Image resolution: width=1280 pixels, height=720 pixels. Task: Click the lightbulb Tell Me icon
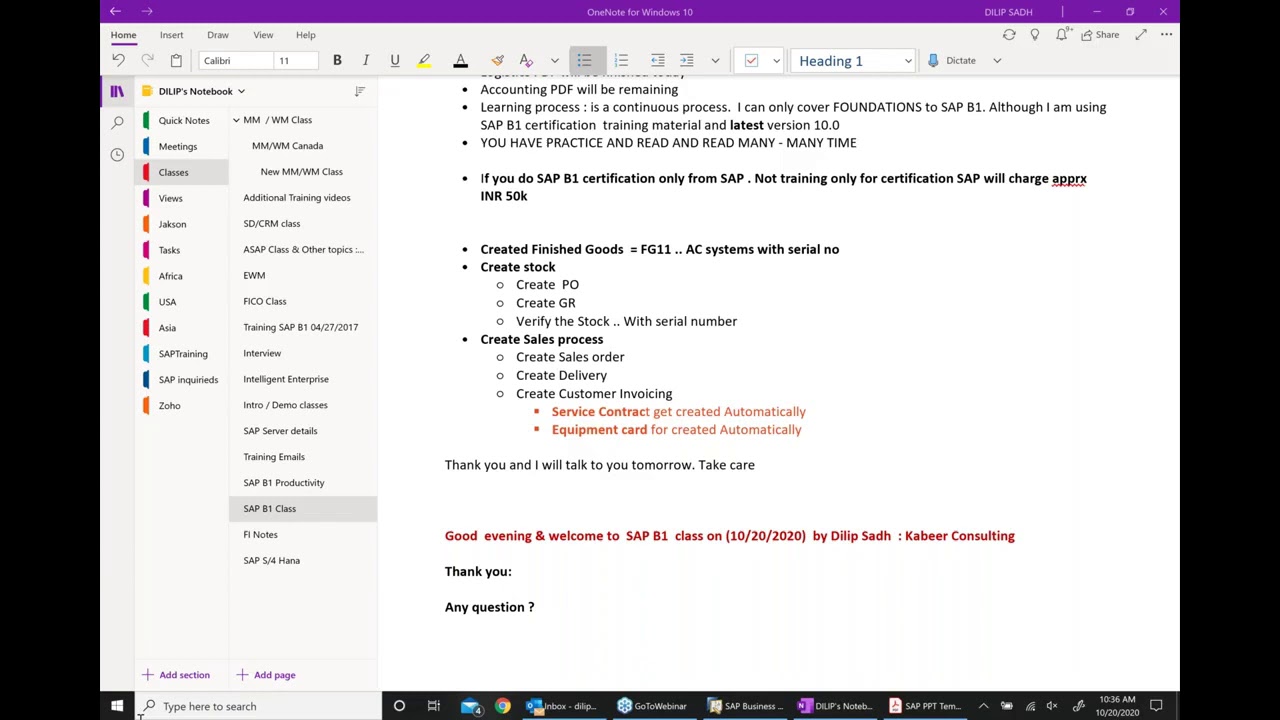click(x=1035, y=35)
